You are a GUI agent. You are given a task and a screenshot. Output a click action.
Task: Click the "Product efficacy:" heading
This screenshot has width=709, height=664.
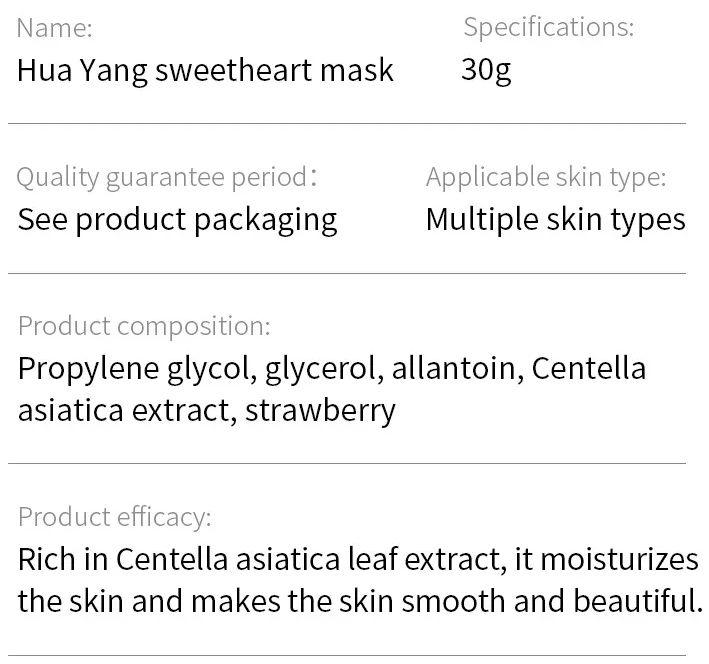point(115,517)
